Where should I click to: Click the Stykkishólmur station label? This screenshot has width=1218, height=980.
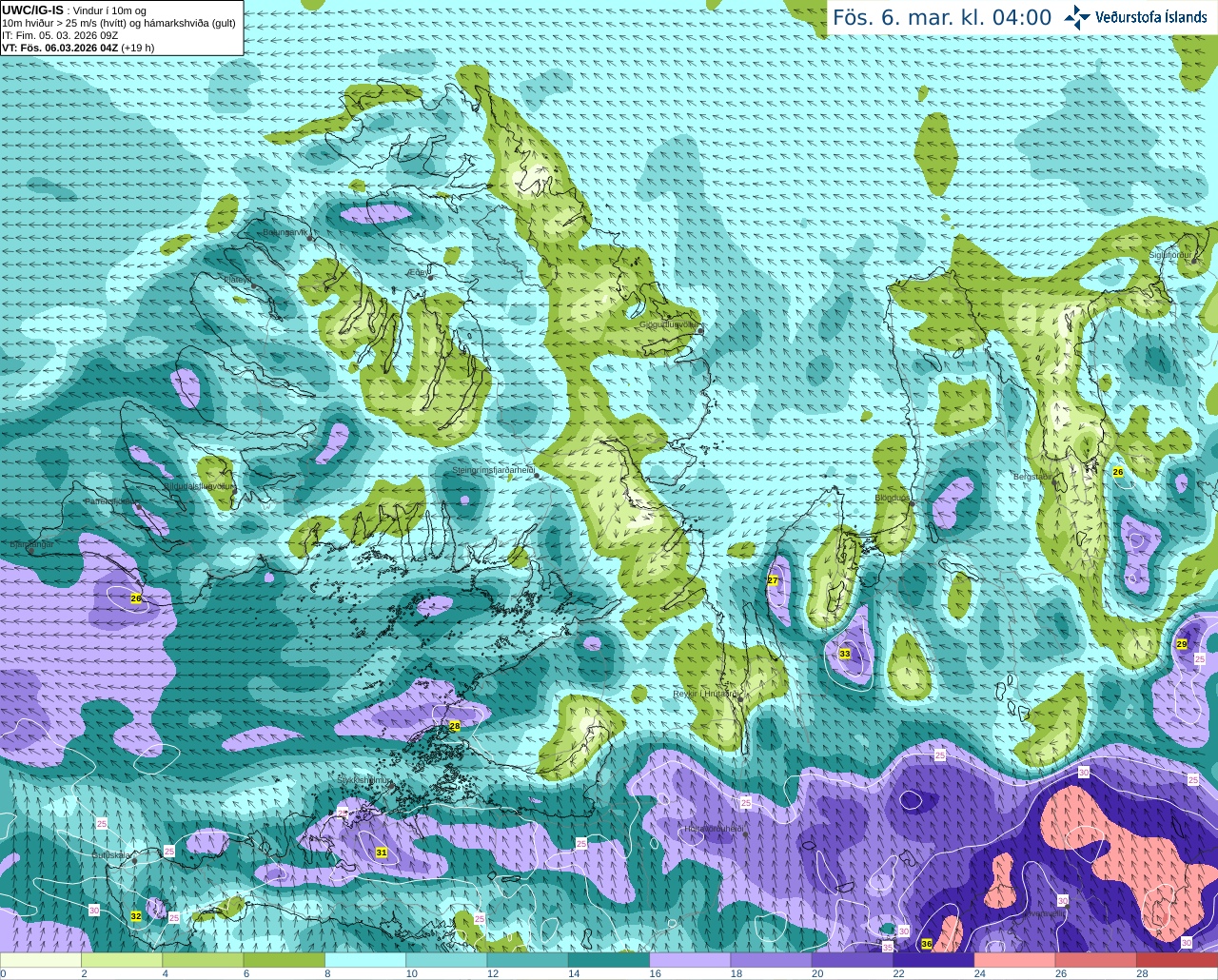(x=365, y=779)
